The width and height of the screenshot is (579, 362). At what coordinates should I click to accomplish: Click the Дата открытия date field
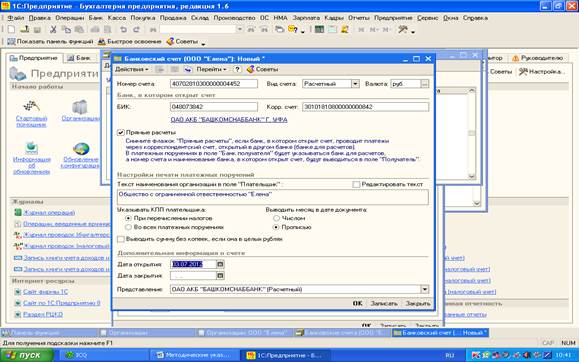(193, 264)
